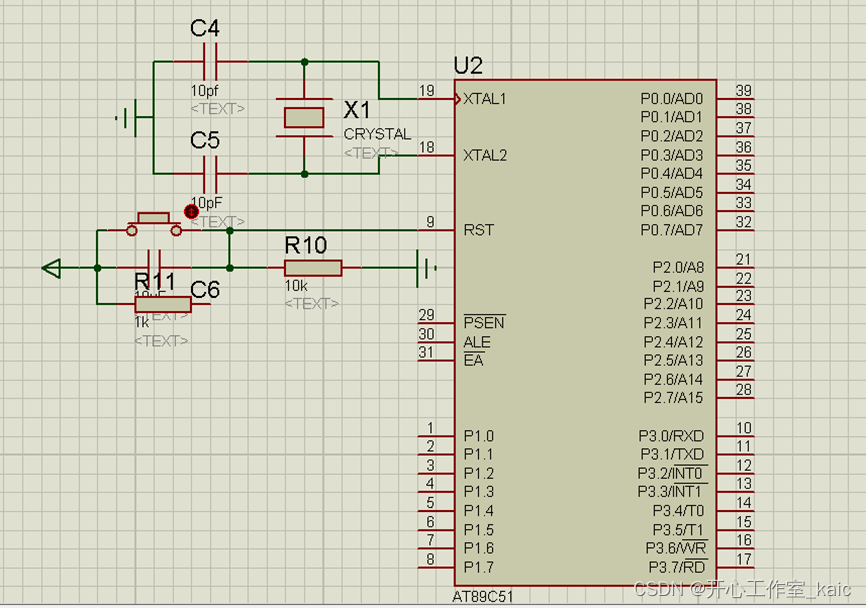Screen dimensions: 866x608
Task: Select the C4 capacitor symbol
Action: pos(210,62)
